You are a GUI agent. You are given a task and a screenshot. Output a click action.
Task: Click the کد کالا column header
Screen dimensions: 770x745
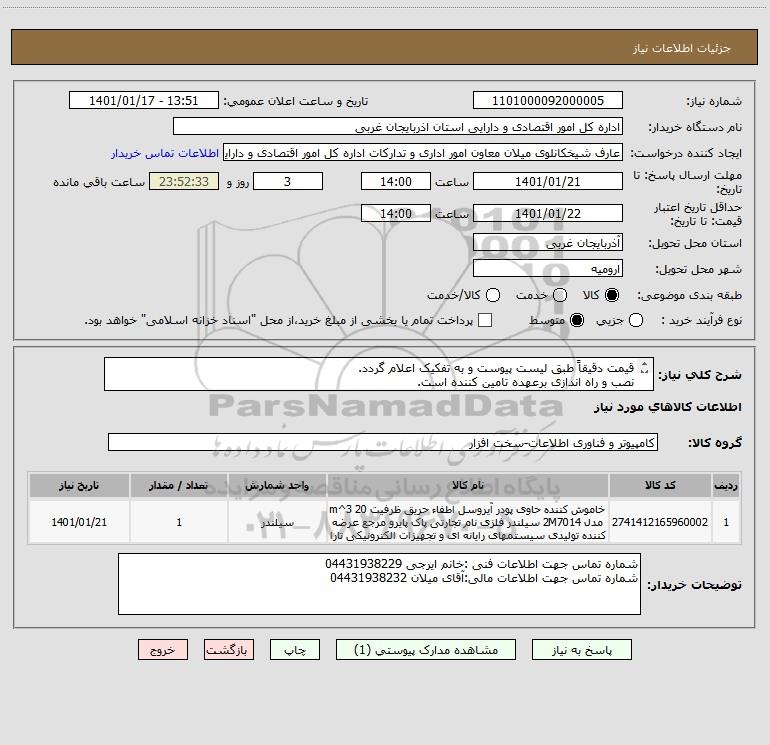[660, 485]
